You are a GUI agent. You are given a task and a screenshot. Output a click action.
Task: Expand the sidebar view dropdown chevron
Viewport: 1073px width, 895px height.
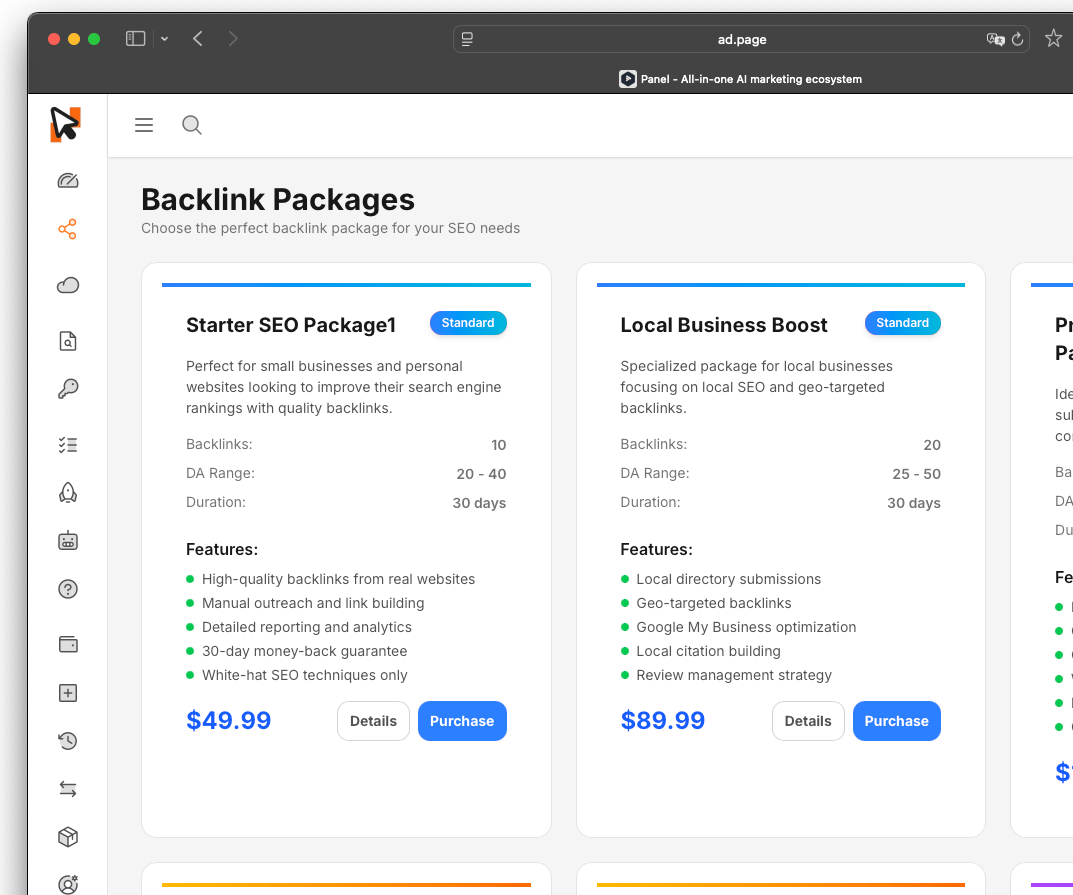point(164,38)
